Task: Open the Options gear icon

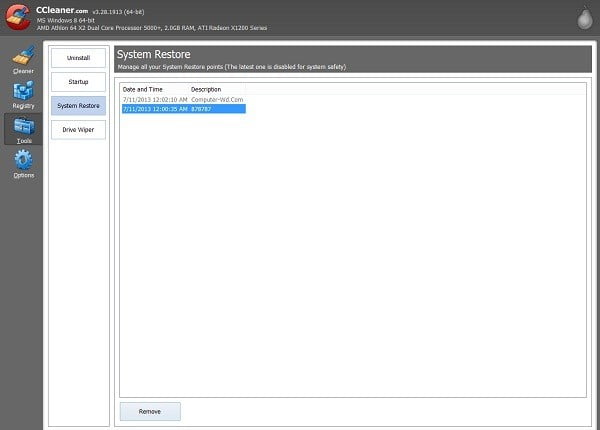Action: (23, 160)
